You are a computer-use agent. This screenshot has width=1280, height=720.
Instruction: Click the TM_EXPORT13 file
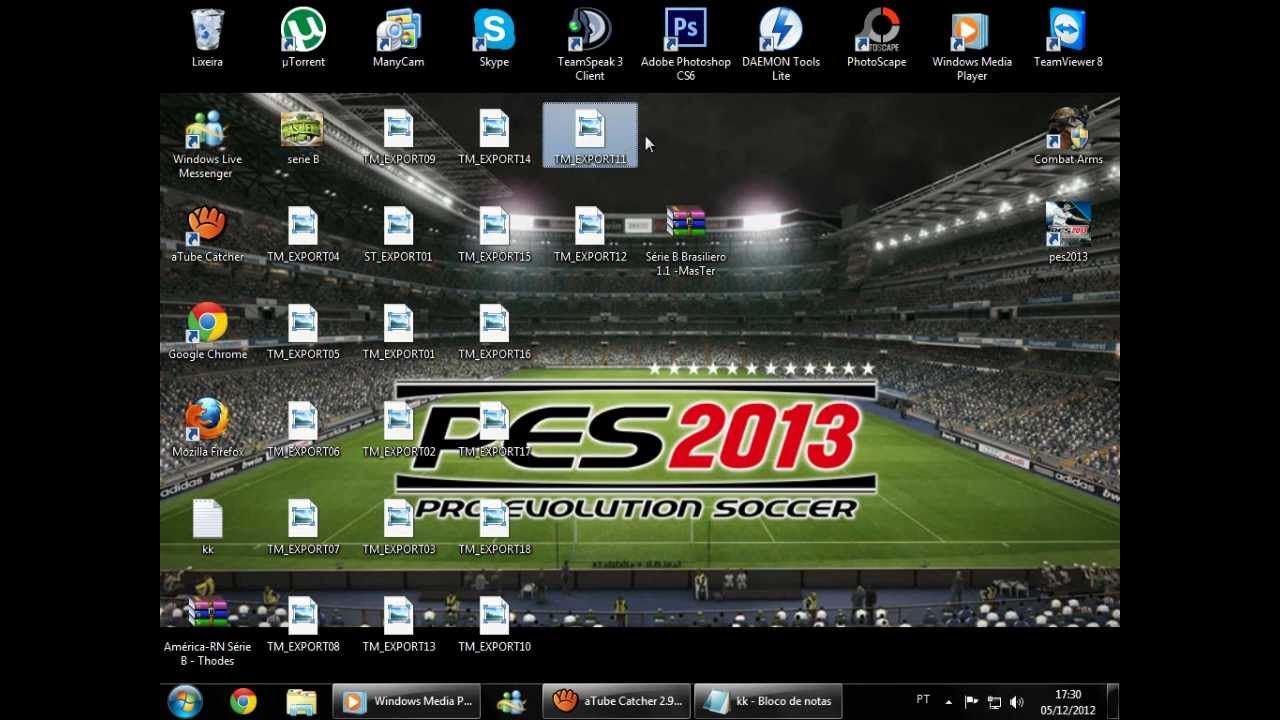(x=398, y=624)
